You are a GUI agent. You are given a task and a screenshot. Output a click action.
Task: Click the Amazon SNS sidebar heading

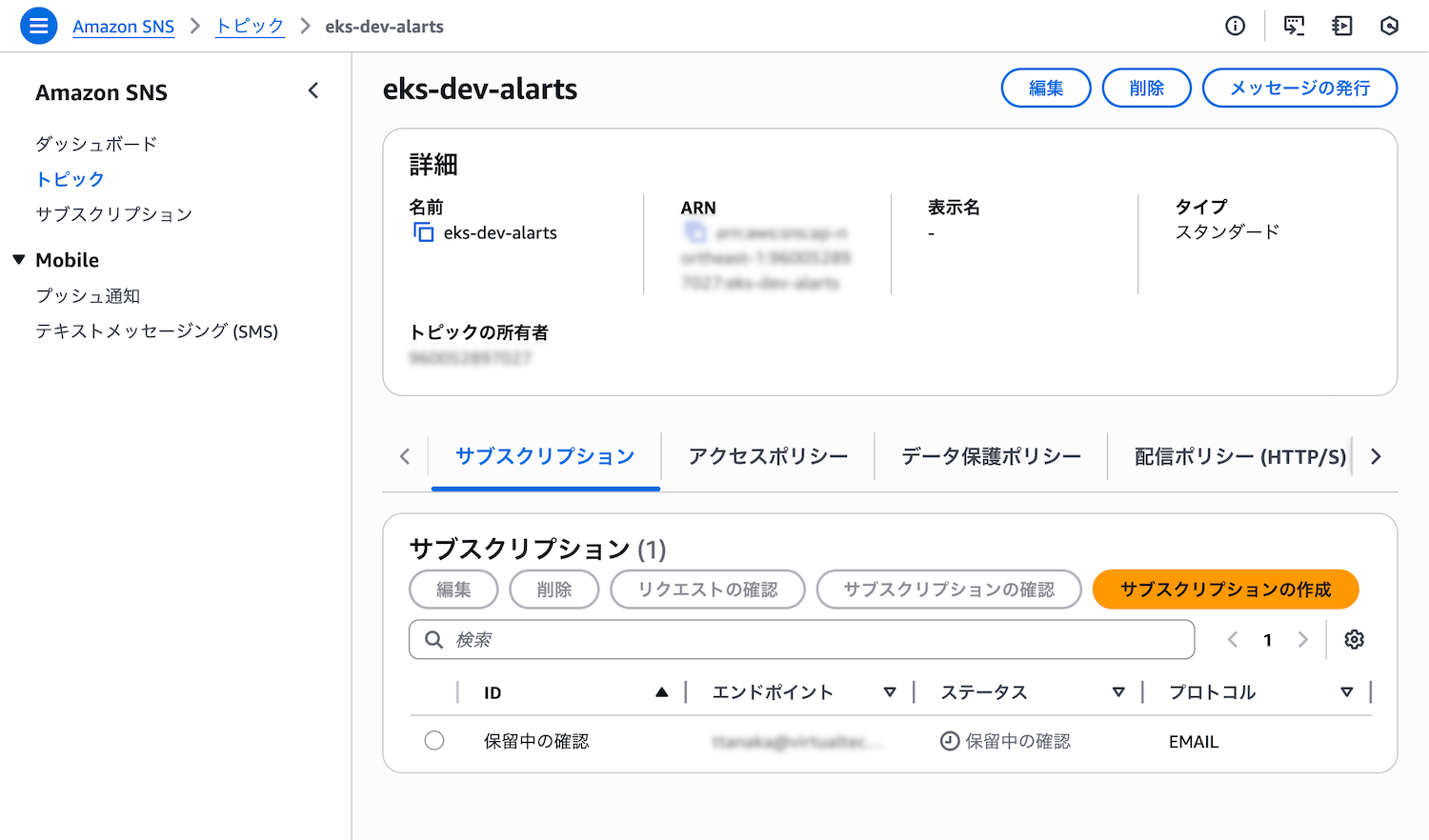[102, 92]
